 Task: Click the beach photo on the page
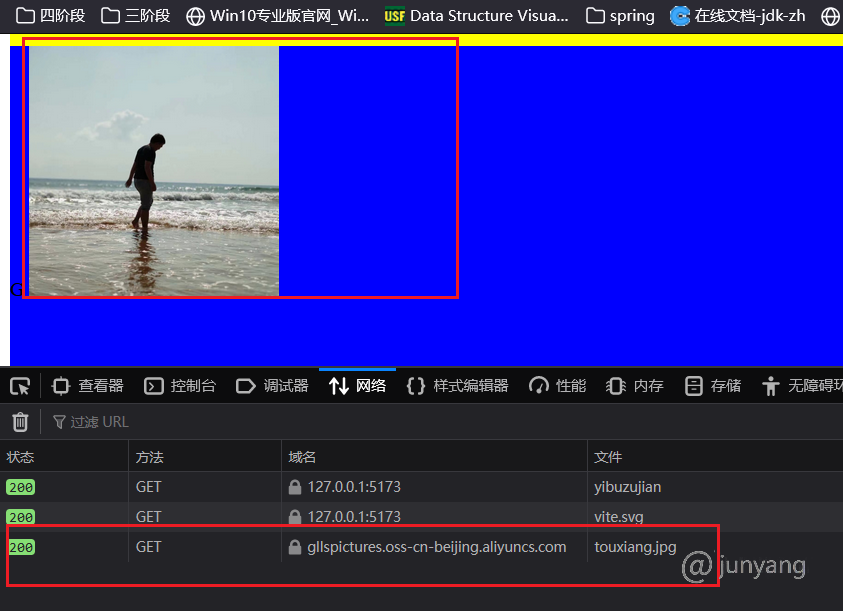[x=154, y=171]
